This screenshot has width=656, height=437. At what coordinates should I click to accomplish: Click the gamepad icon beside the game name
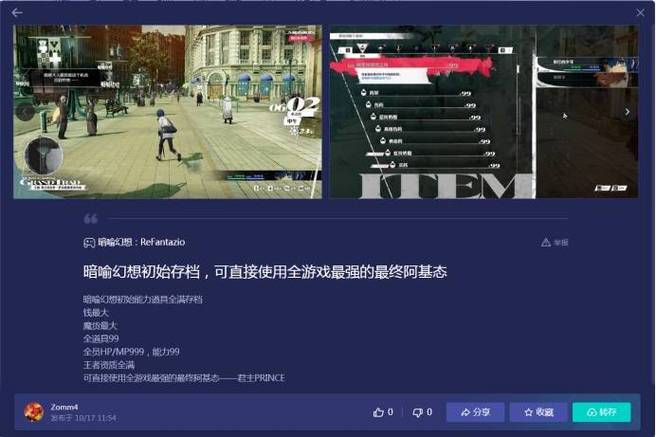point(89,243)
